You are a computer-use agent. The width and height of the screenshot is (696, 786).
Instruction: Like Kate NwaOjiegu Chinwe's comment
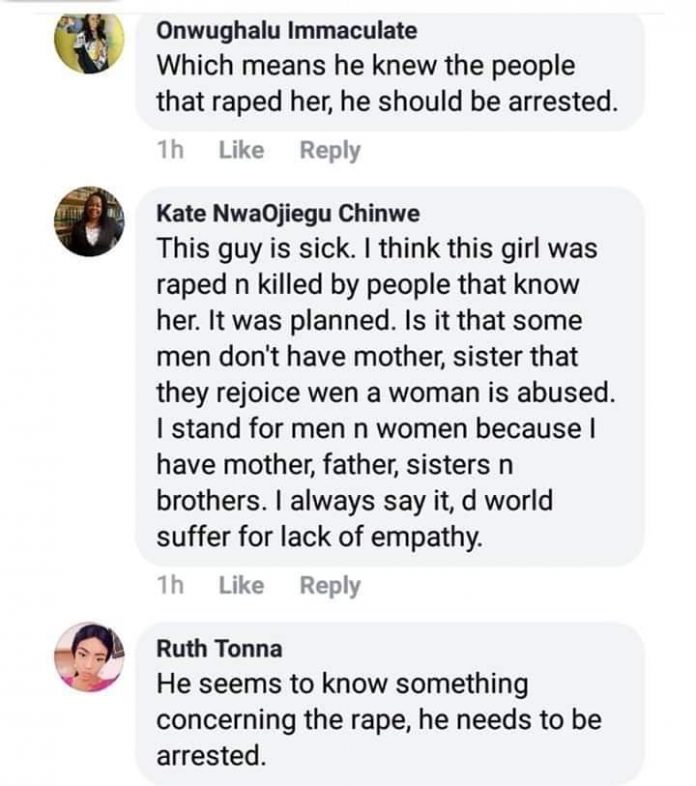(x=240, y=586)
